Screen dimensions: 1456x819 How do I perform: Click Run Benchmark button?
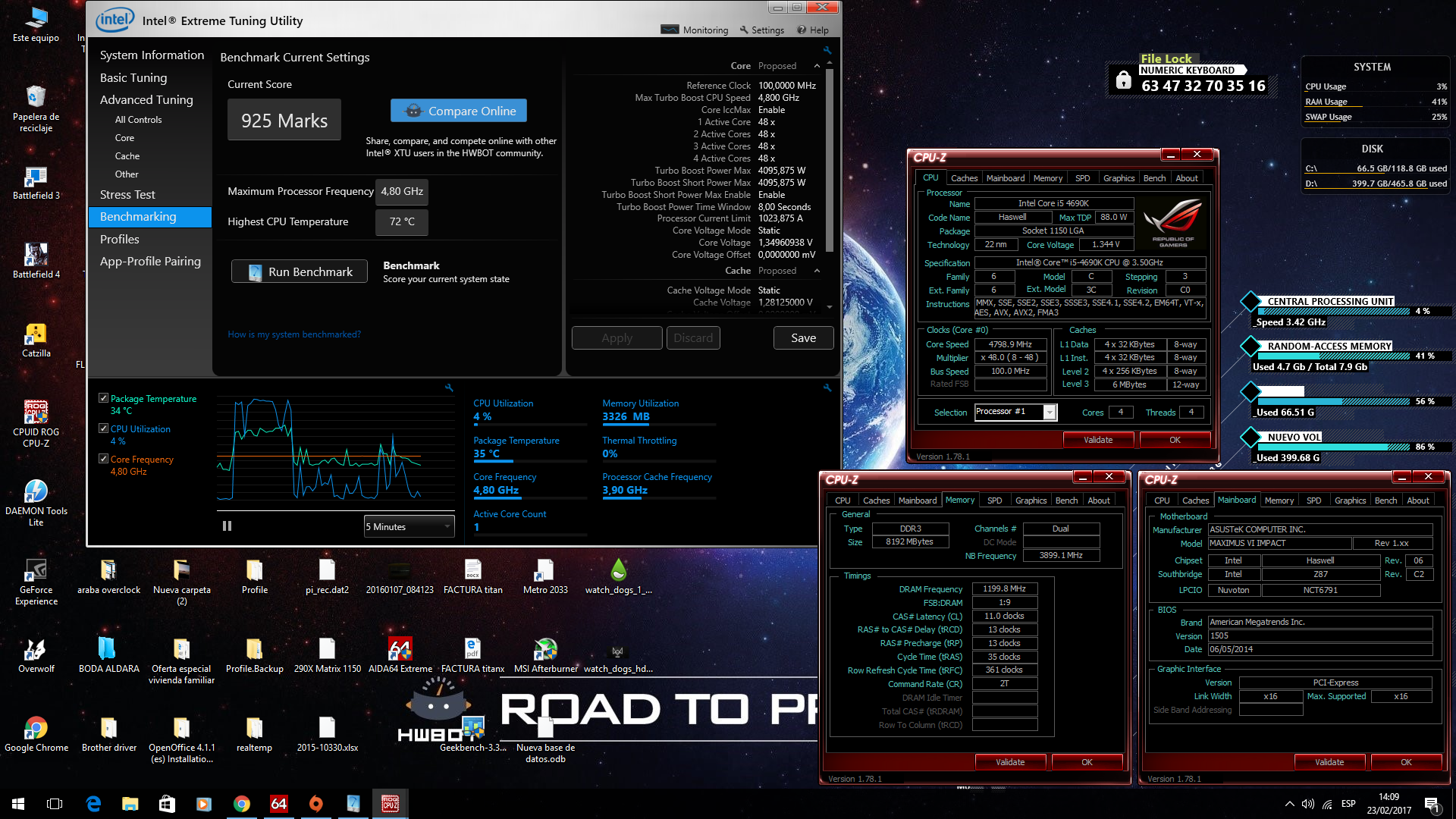(x=300, y=271)
